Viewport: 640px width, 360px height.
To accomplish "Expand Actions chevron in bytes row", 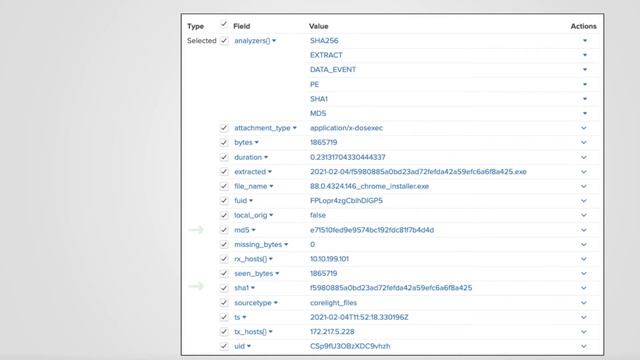I will [x=584, y=142].
